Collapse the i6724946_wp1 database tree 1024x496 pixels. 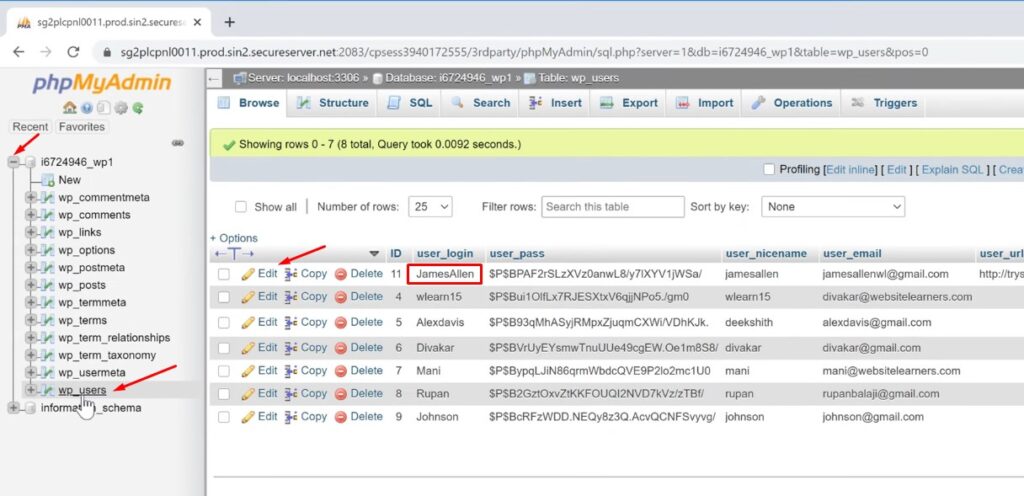14,162
